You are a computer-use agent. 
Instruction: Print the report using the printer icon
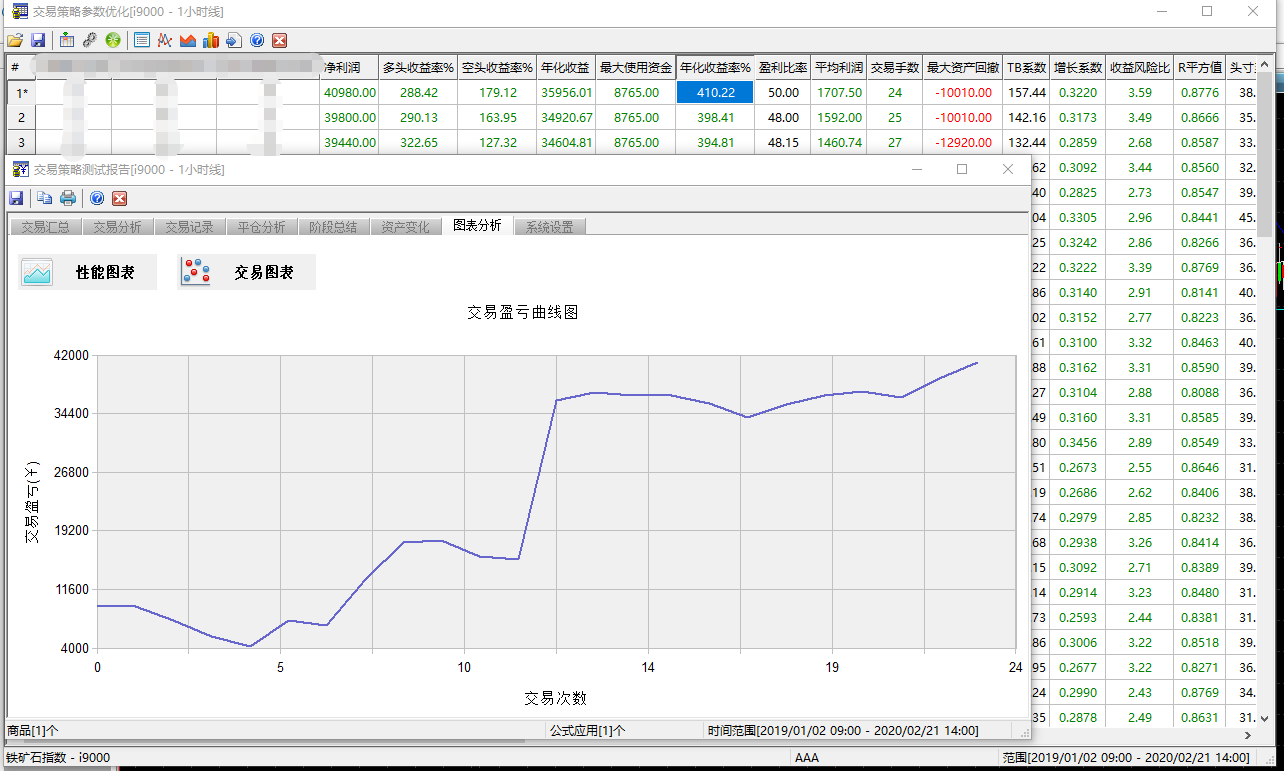68,198
